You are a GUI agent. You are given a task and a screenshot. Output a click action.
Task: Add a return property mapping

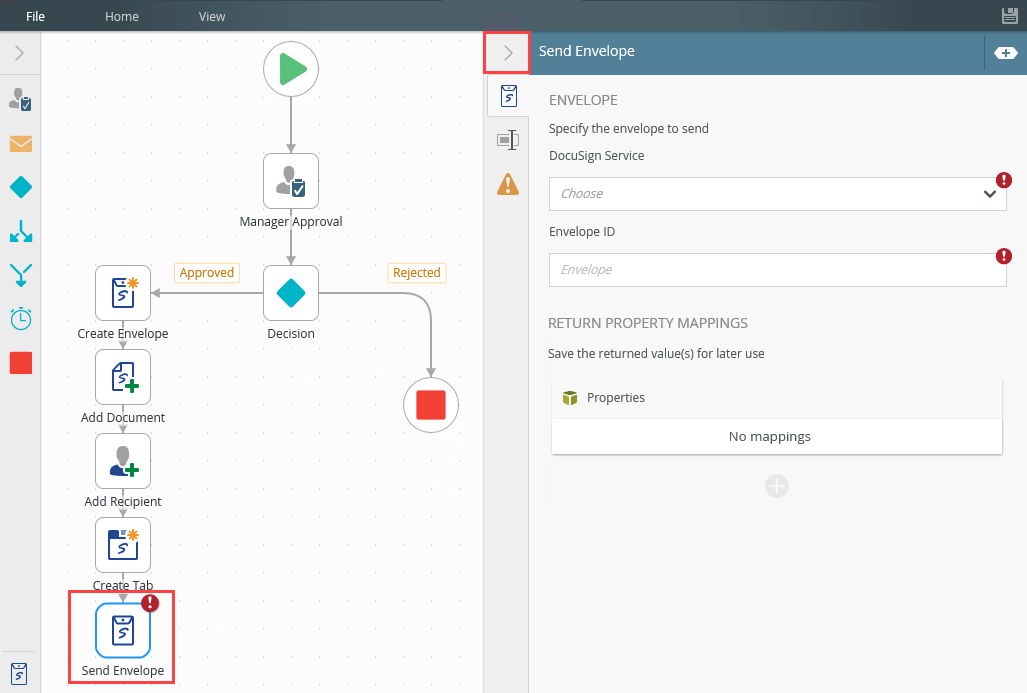point(777,486)
